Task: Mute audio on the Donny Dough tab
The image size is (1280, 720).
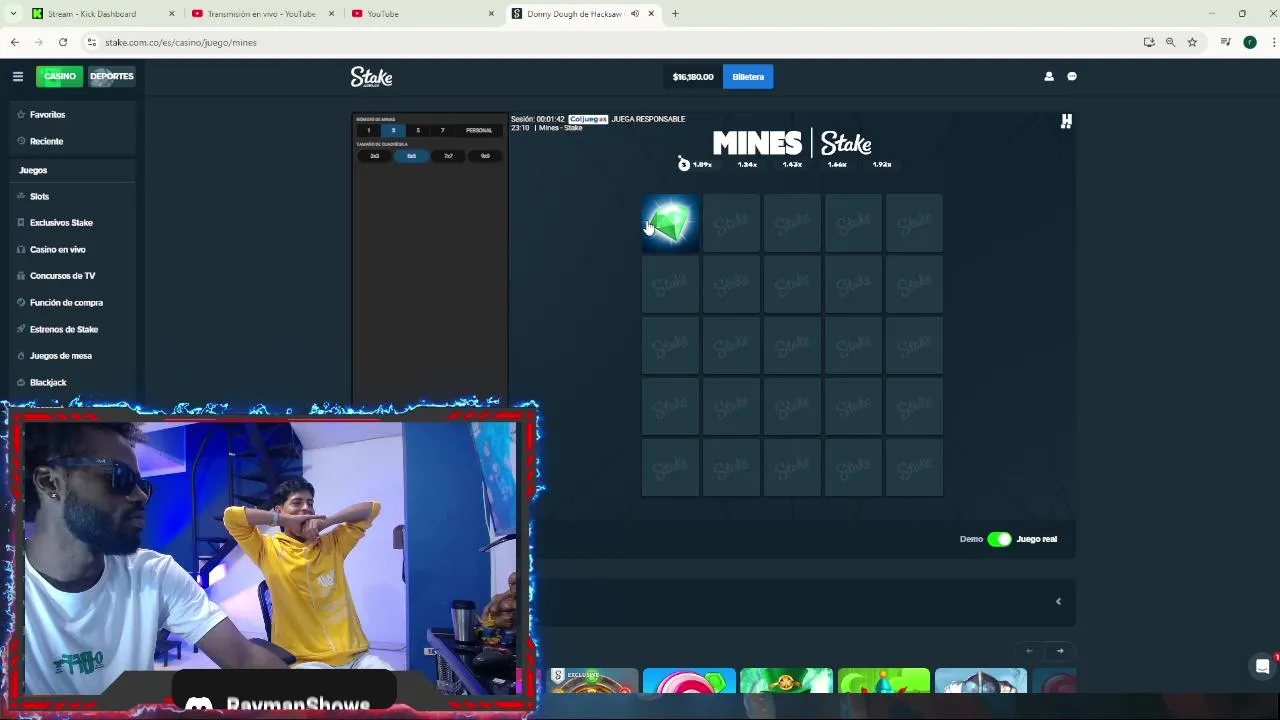Action: [x=635, y=14]
